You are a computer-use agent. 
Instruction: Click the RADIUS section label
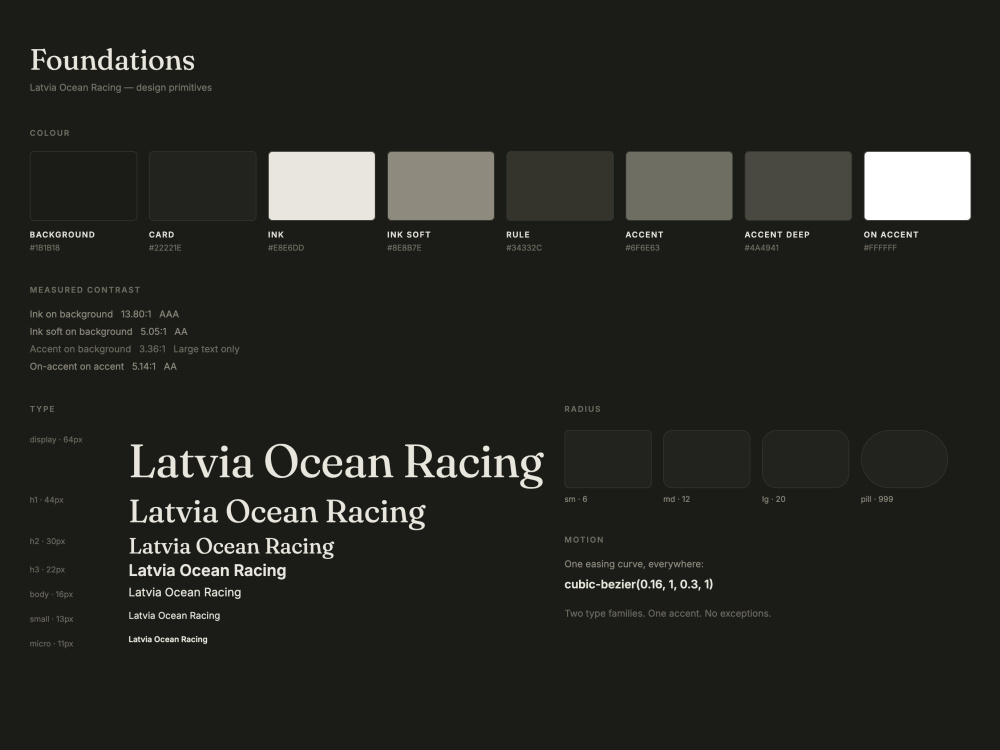(x=582, y=409)
